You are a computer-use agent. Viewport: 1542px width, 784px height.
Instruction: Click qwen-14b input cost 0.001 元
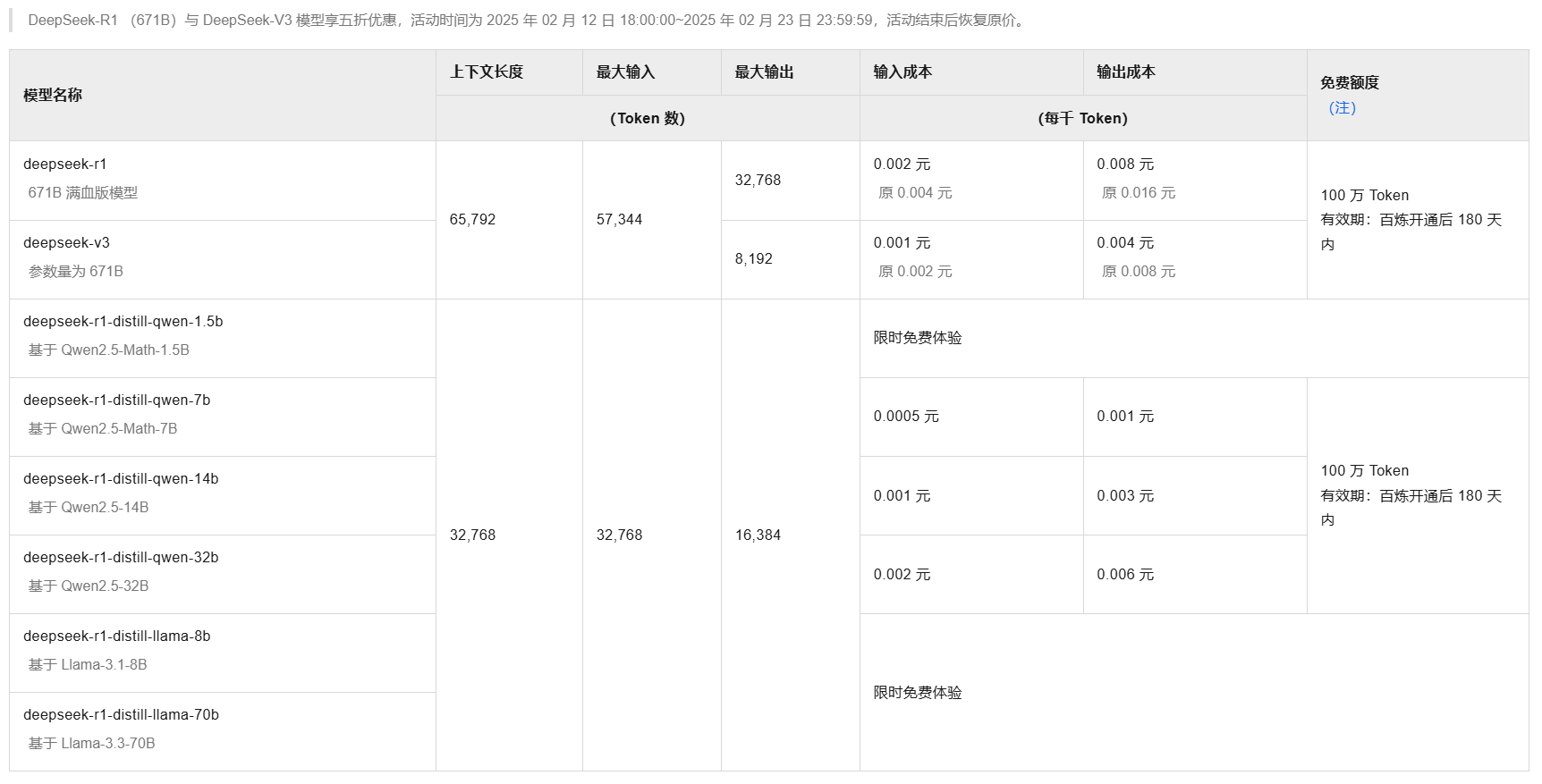[x=902, y=495]
